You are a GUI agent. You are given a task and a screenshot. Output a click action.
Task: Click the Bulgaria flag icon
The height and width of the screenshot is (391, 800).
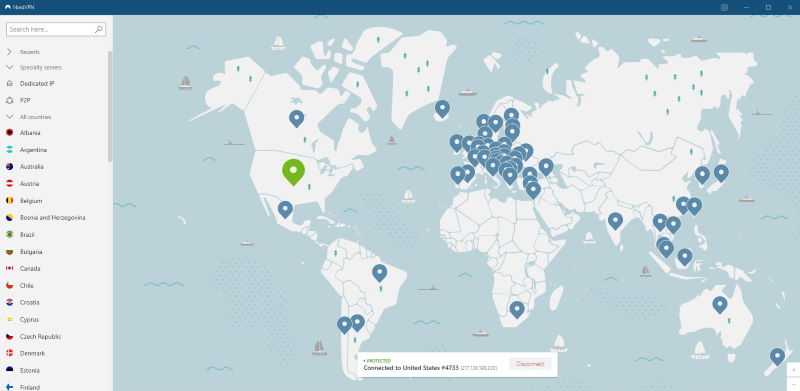[x=9, y=252]
